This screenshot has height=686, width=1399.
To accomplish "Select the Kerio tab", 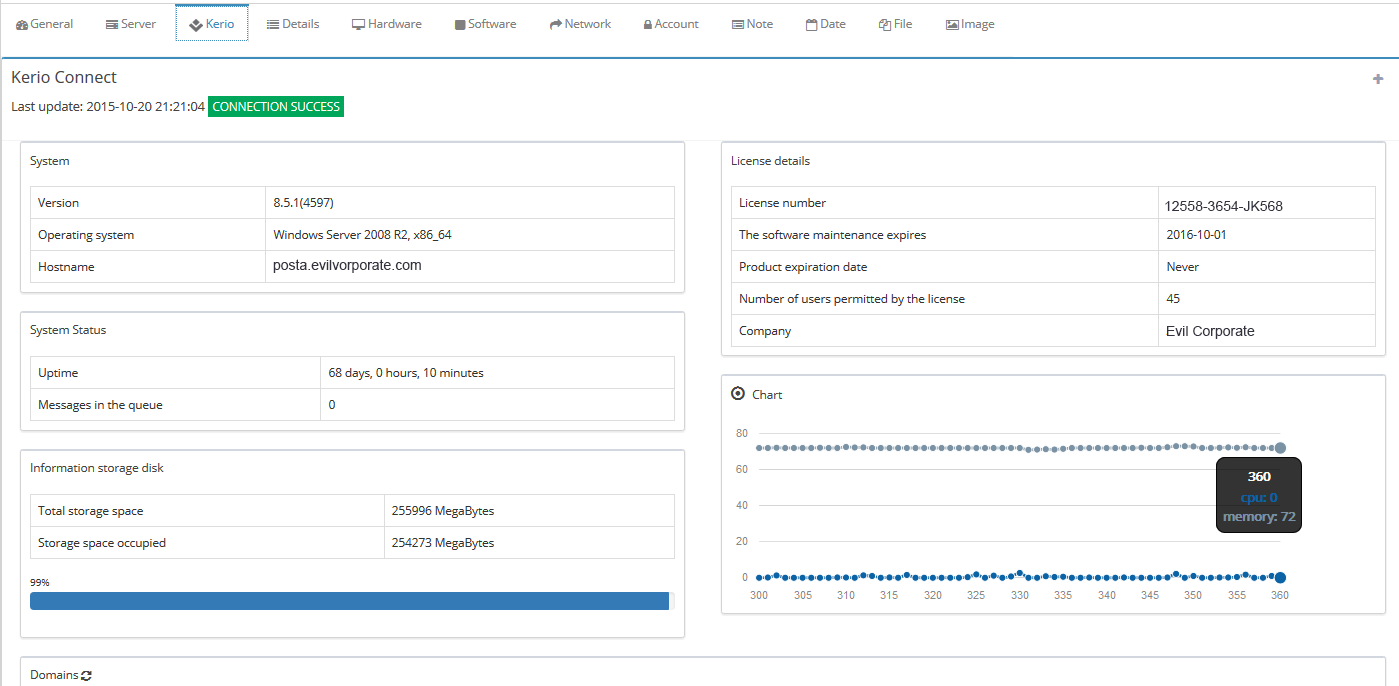I will (x=212, y=24).
